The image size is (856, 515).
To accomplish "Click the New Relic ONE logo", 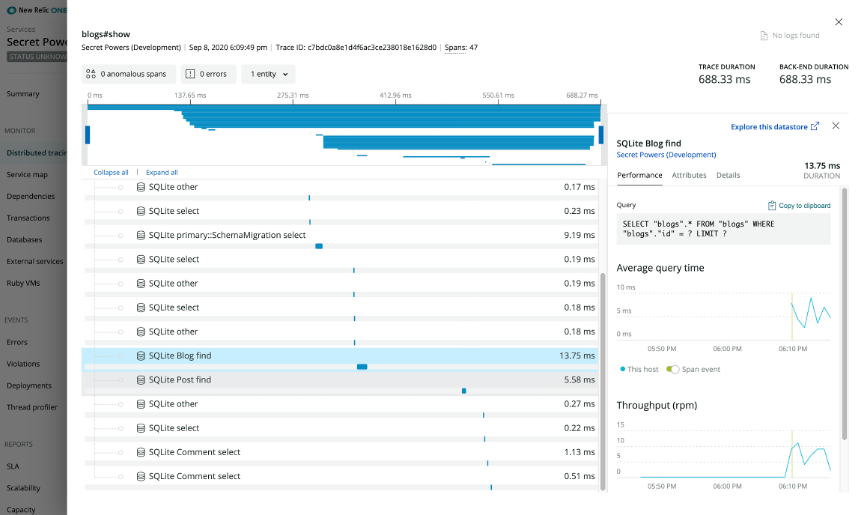I will click(36, 10).
